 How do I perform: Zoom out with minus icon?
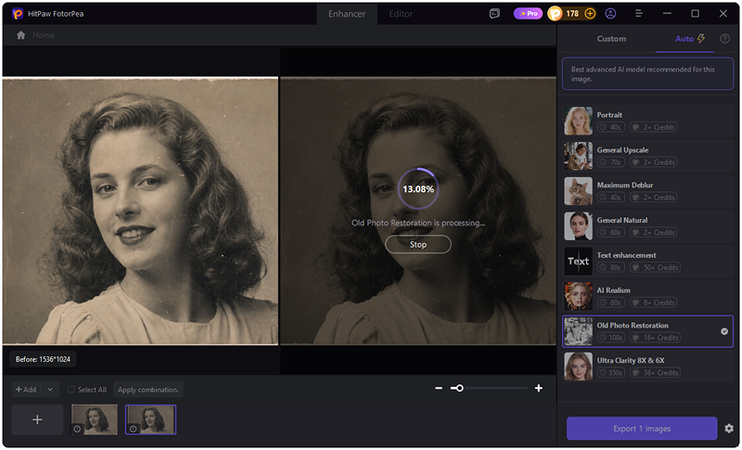[x=439, y=388]
